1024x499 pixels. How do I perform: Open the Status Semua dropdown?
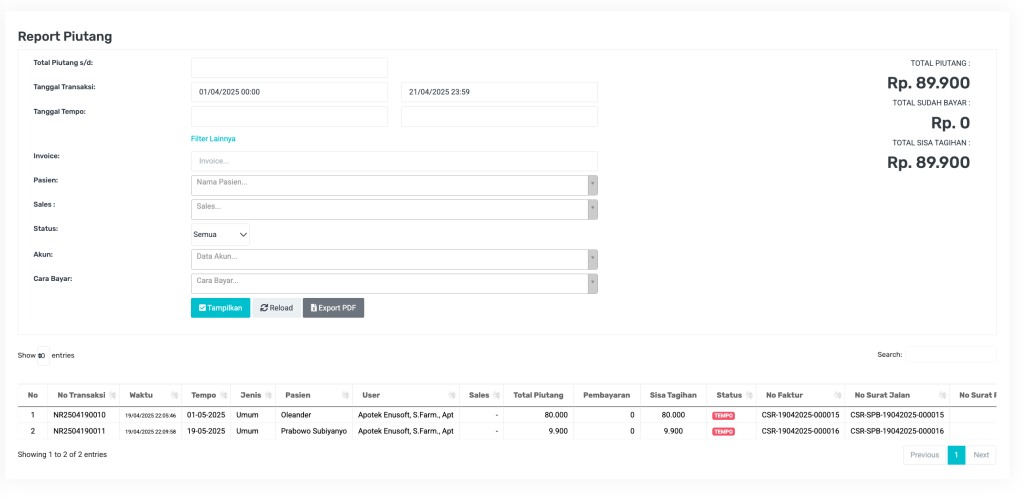[x=220, y=234]
